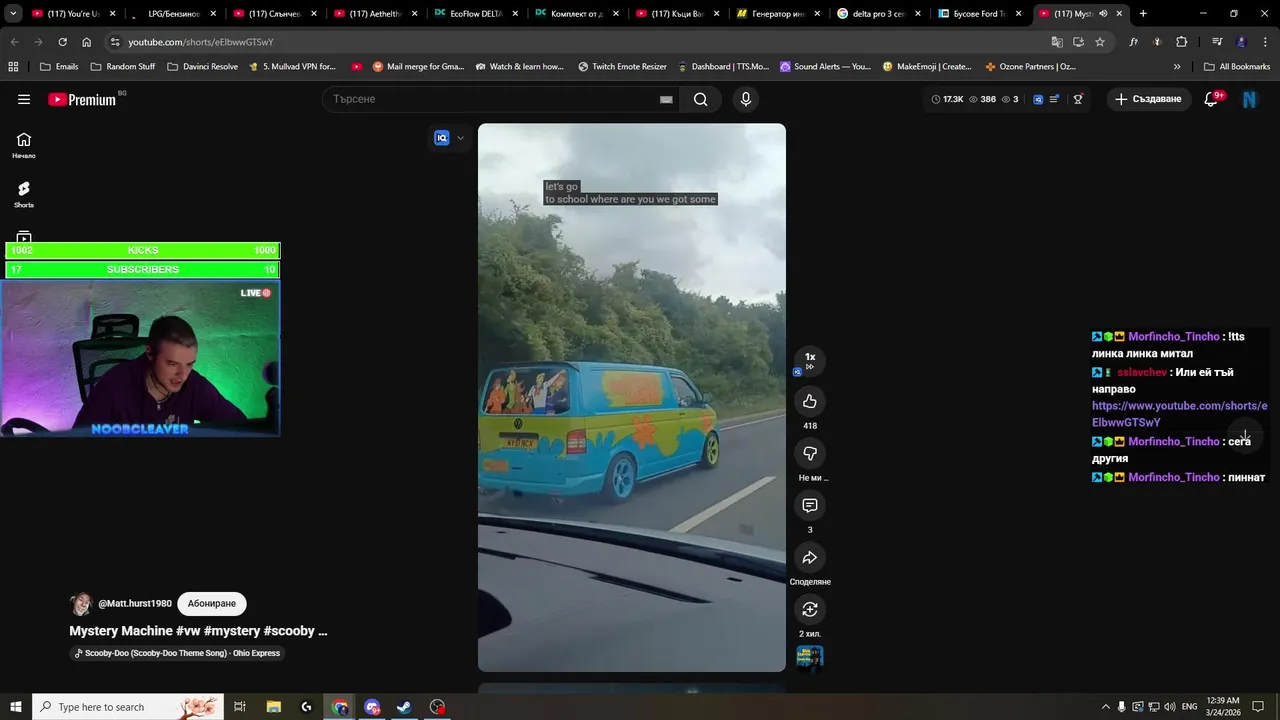Screen dimensions: 1280x720
Task: Open the comments showing 3
Action: (x=810, y=505)
